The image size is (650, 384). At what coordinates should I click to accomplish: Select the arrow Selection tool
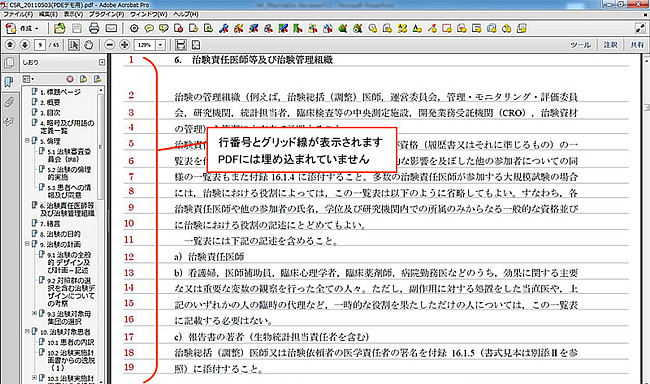tap(74, 45)
